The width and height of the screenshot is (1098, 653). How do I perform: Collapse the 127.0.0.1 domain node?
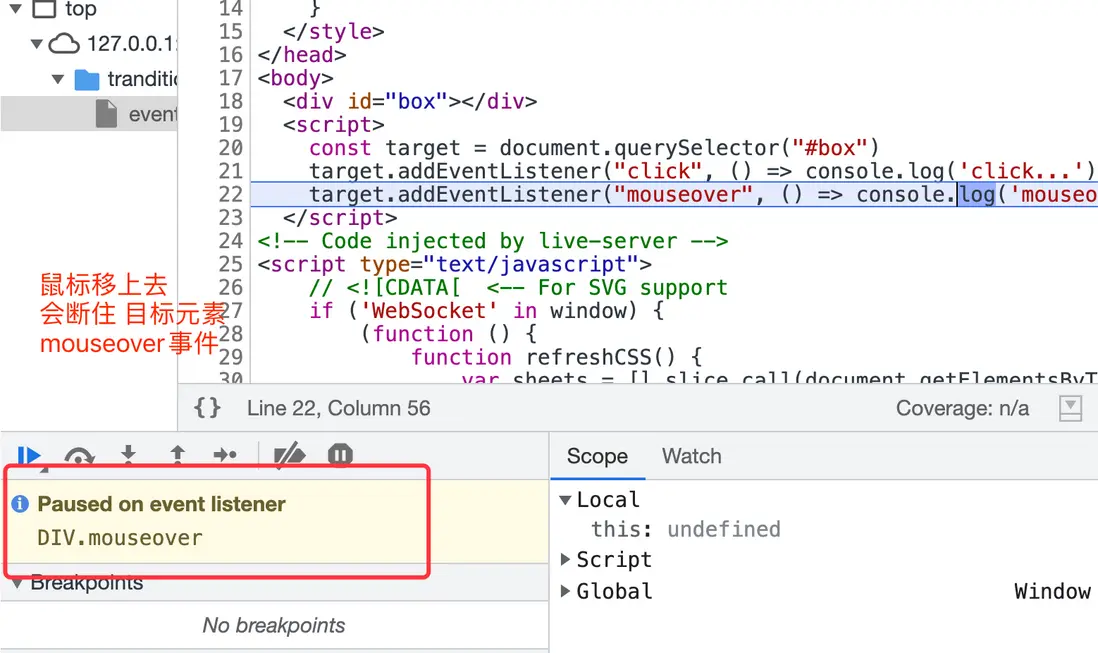pos(37,44)
